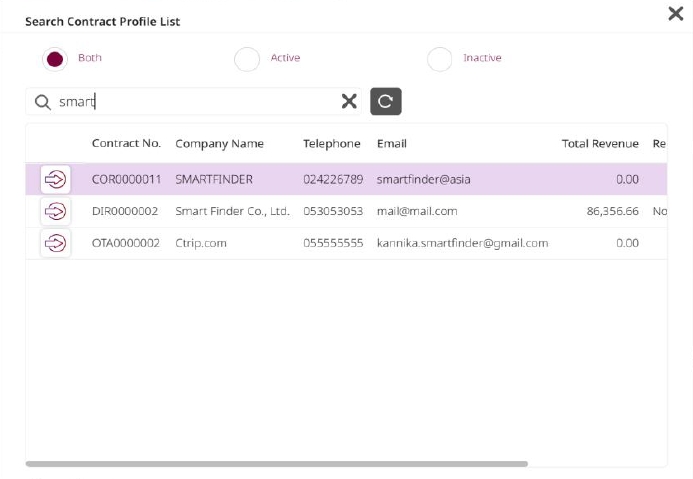Click the Total Revenue column header
Viewport: 693px width, 479px height.
point(600,143)
